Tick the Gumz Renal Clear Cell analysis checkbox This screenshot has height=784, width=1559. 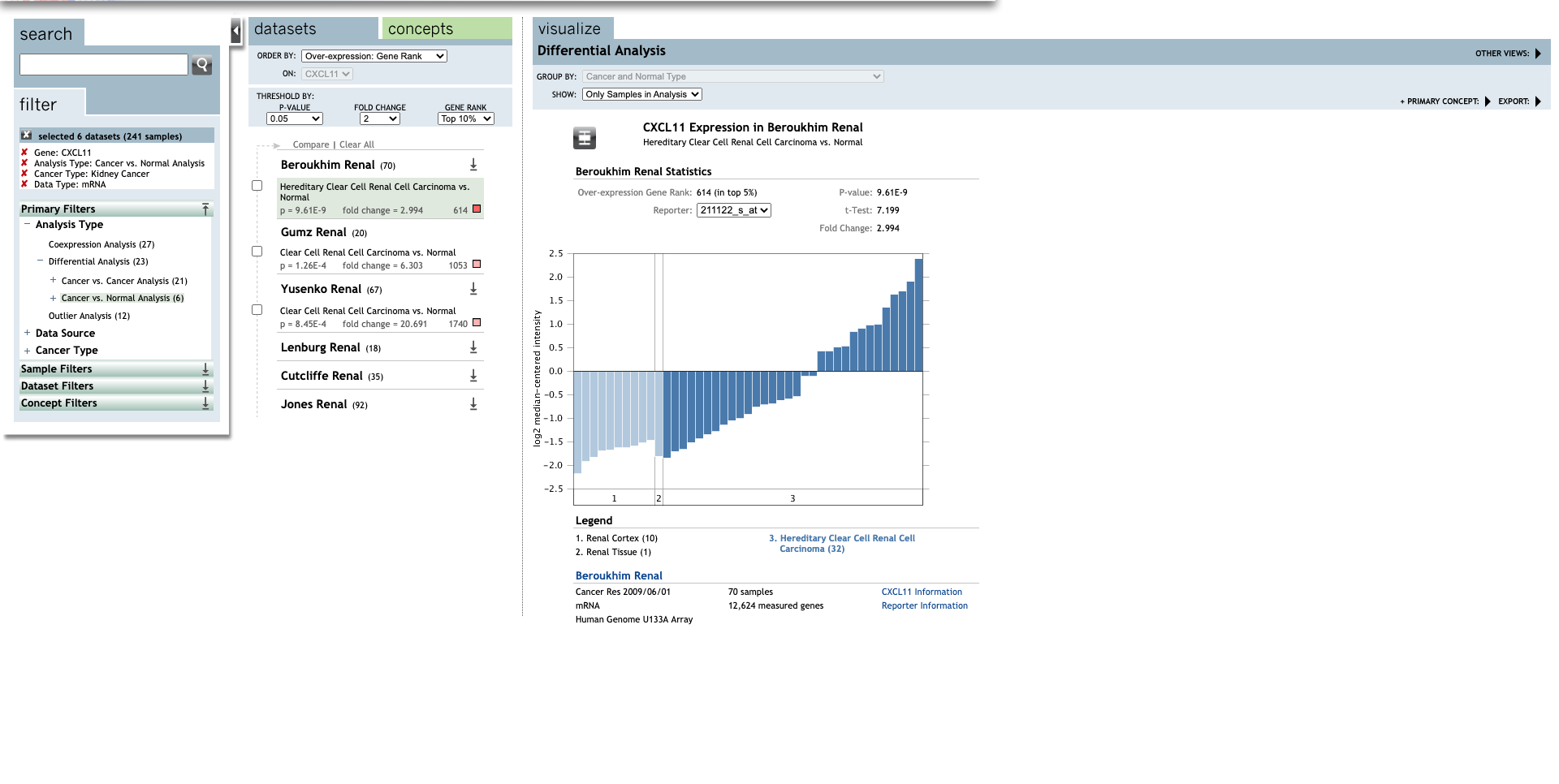coord(257,252)
